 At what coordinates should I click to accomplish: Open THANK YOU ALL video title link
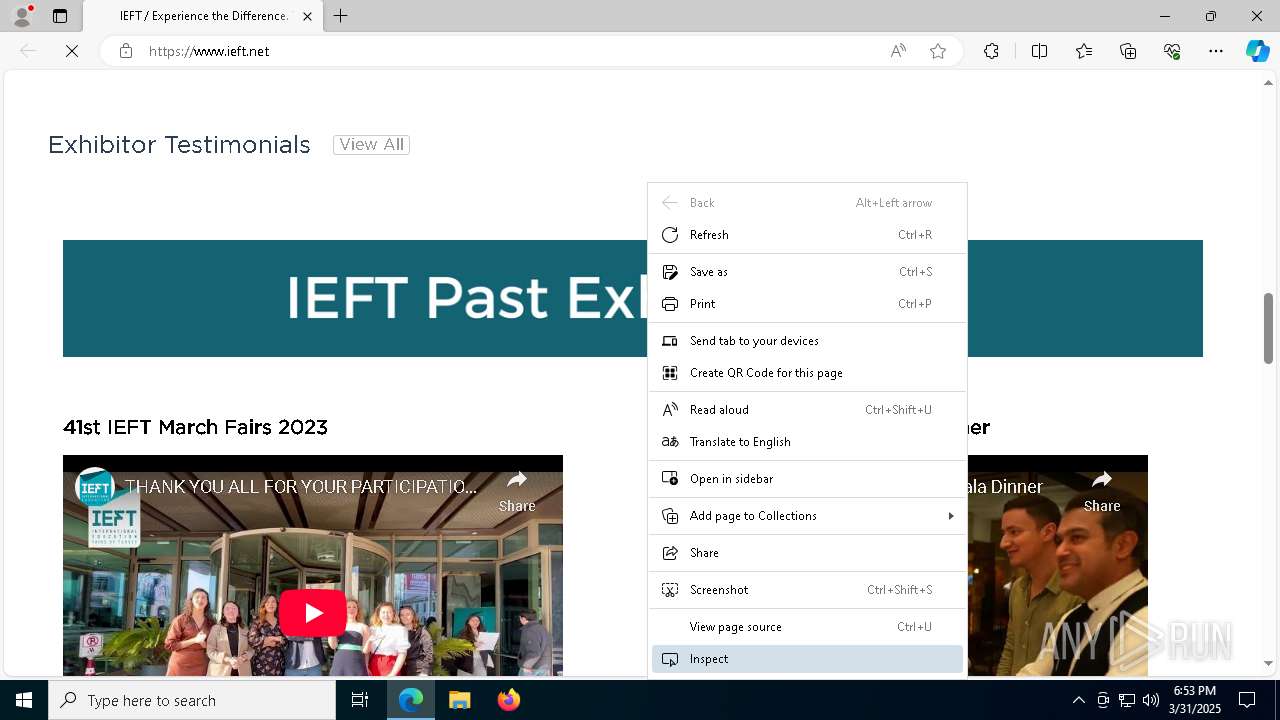click(301, 487)
